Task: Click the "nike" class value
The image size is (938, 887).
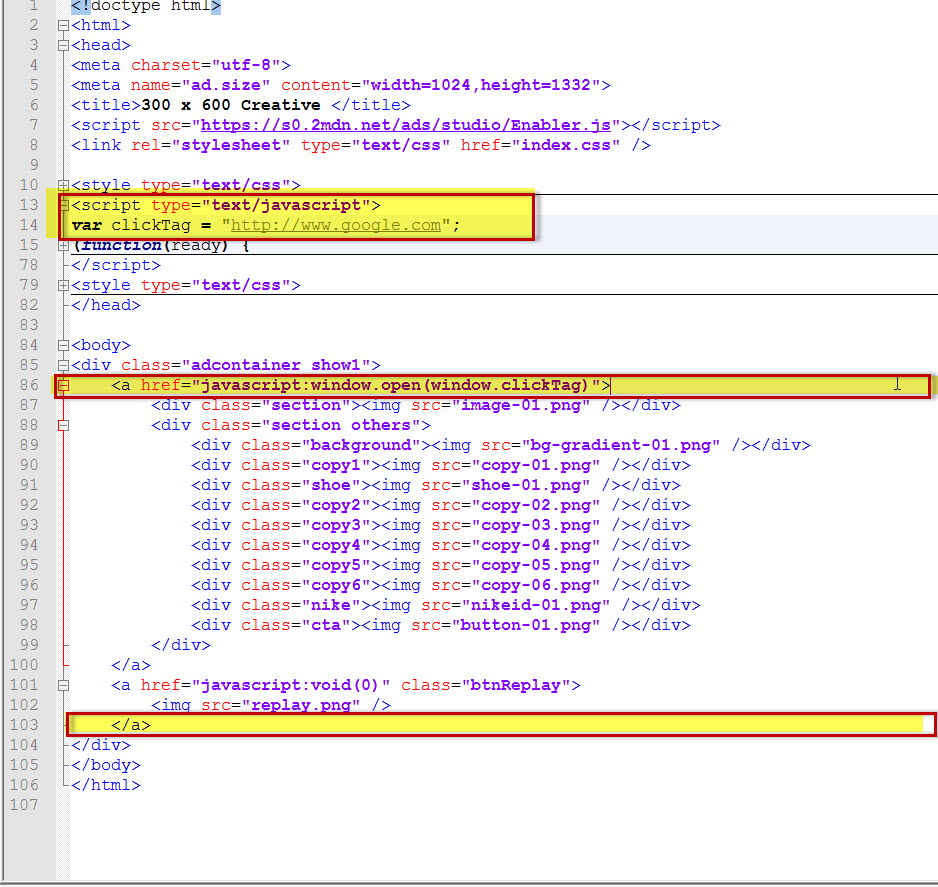Action: click(x=331, y=605)
